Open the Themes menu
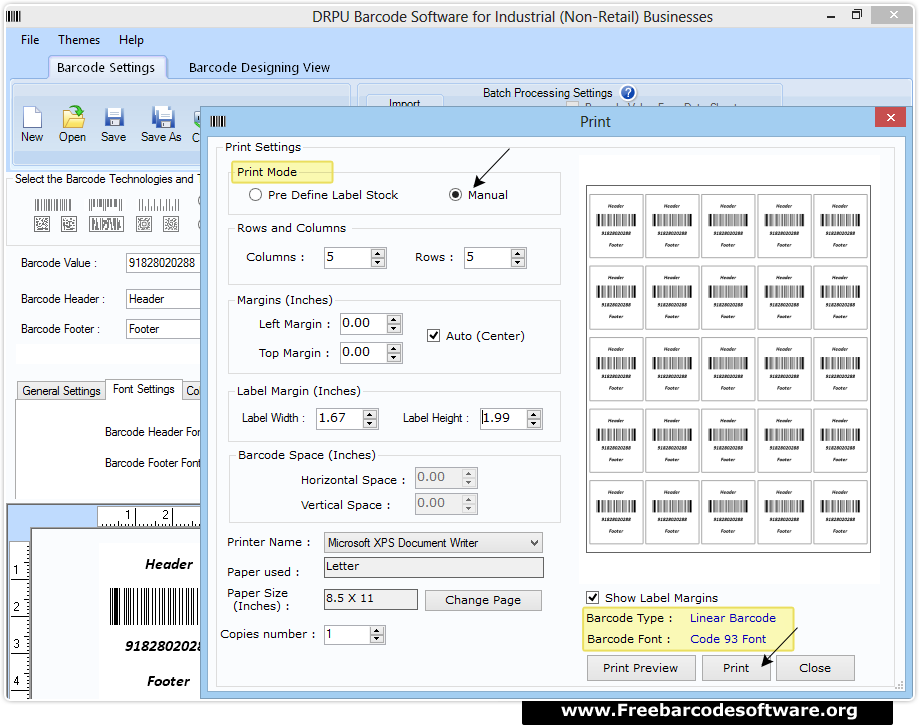This screenshot has width=919, height=725. tap(79, 40)
